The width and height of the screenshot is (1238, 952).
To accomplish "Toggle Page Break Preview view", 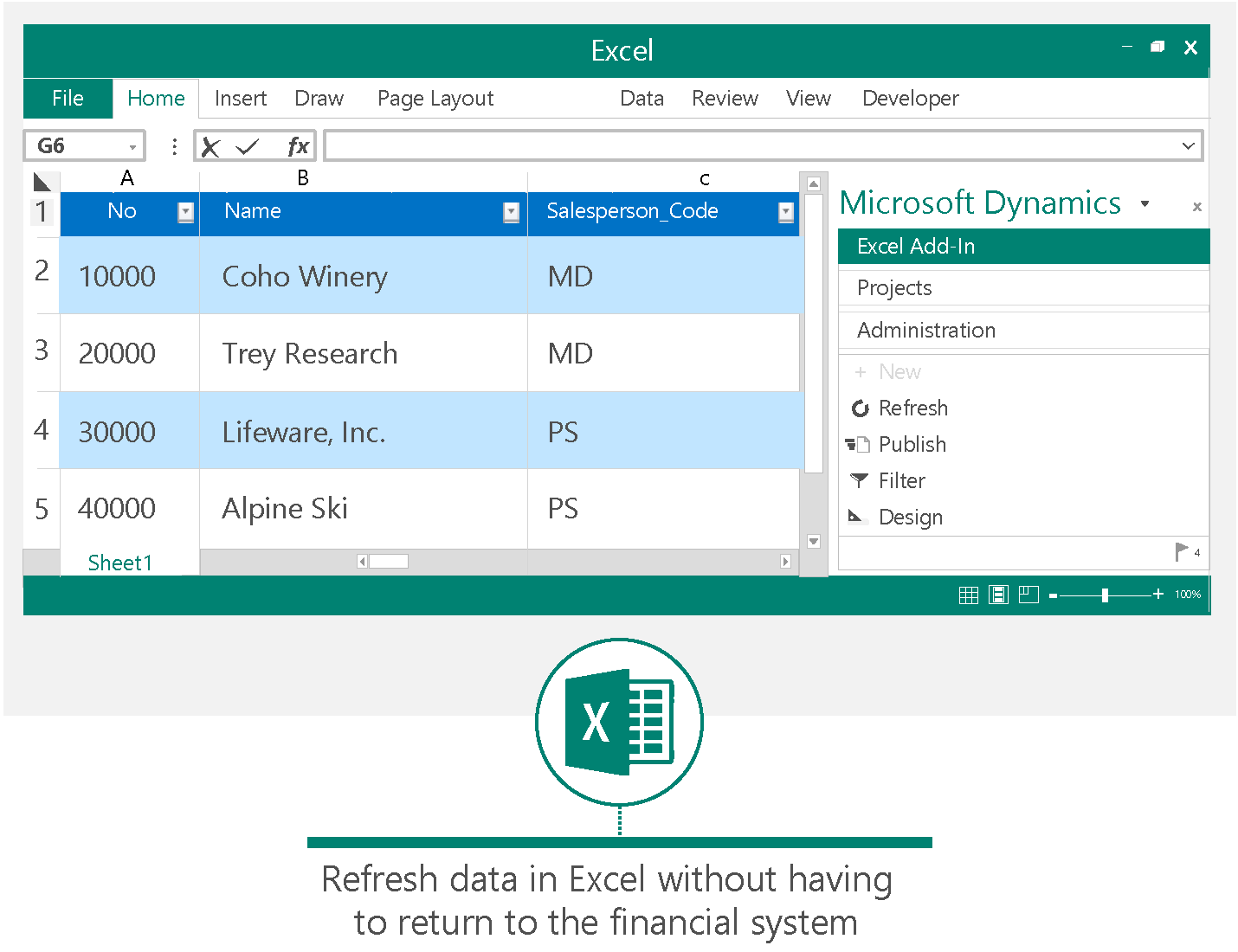I will click(x=1028, y=595).
